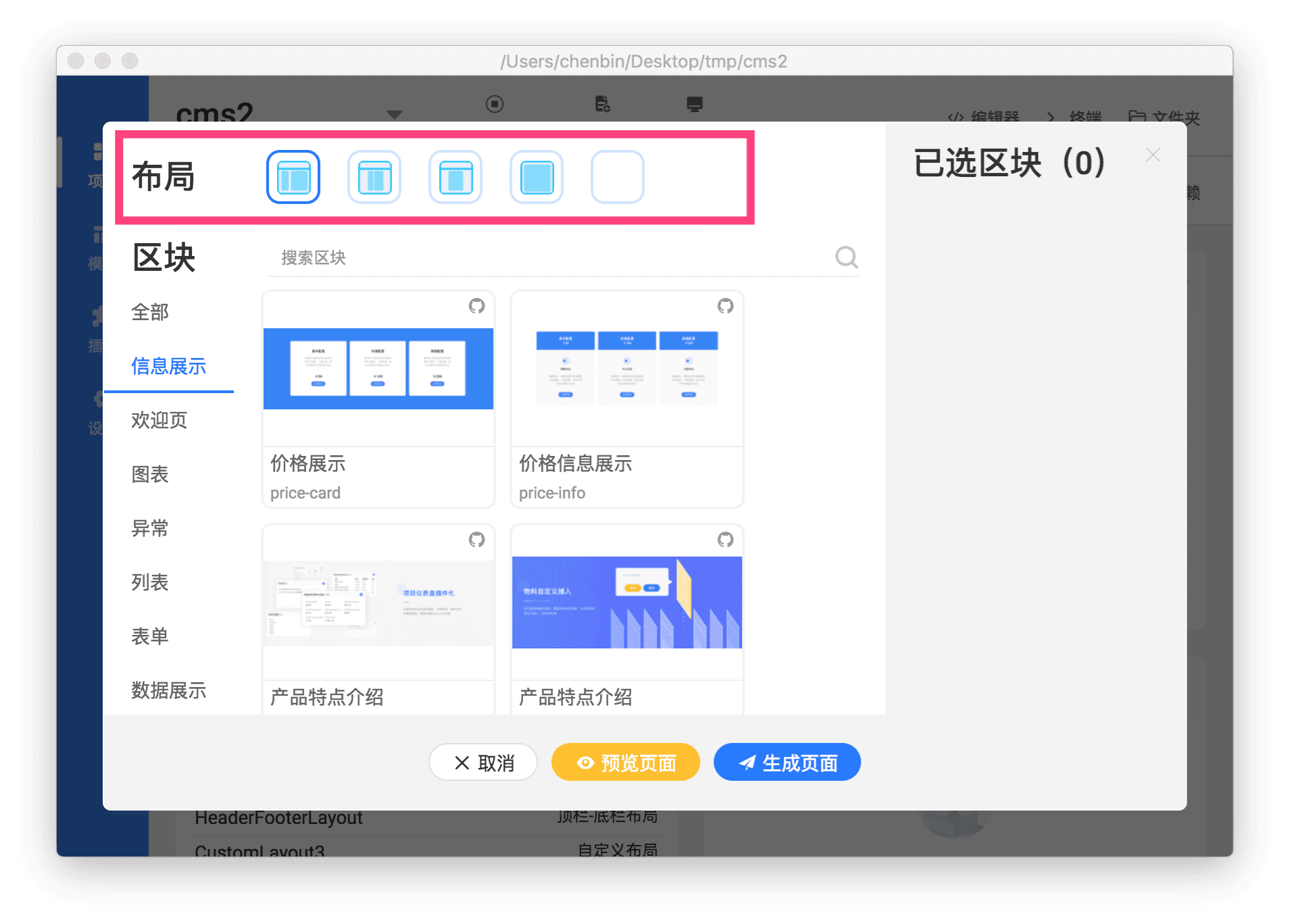The image size is (1290, 924).
Task: Open GitHub link on dashboard screenshots card
Action: pyautogui.click(x=477, y=540)
